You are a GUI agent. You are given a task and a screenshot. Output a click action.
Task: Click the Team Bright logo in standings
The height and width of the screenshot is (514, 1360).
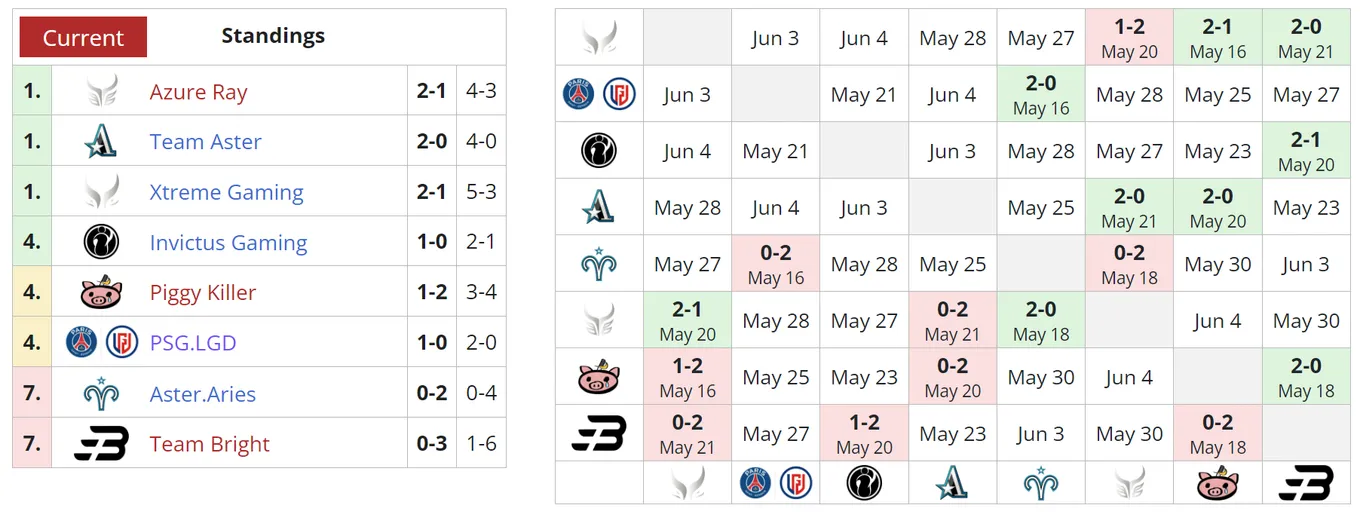[101, 443]
